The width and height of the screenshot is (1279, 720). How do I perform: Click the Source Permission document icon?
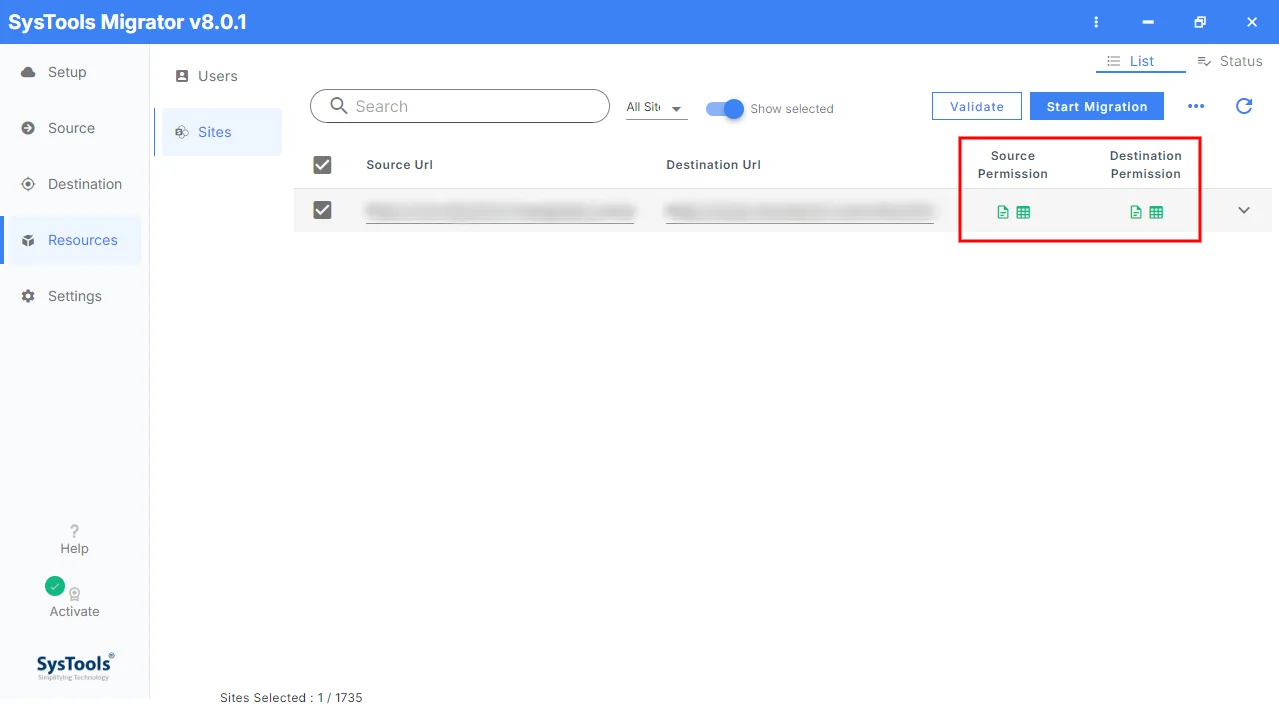point(1003,212)
